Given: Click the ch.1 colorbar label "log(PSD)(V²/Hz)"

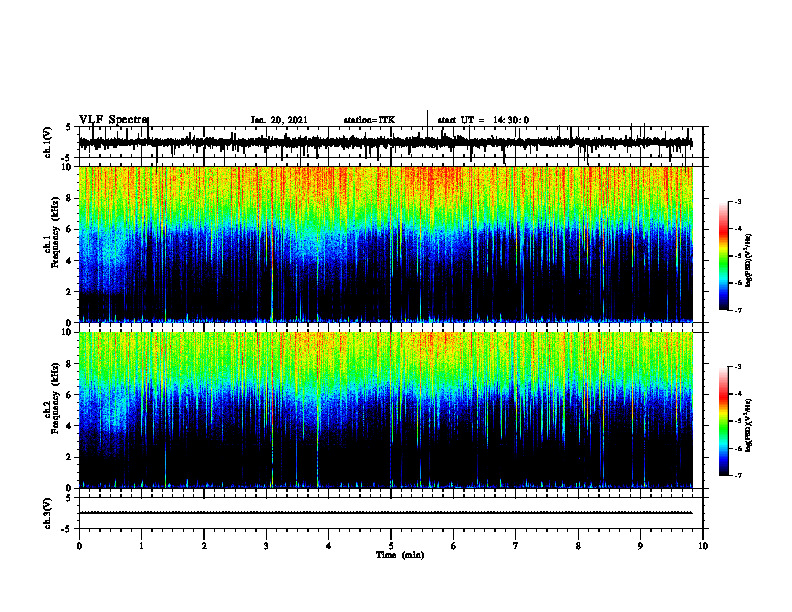Looking at the screenshot, I should (749, 261).
